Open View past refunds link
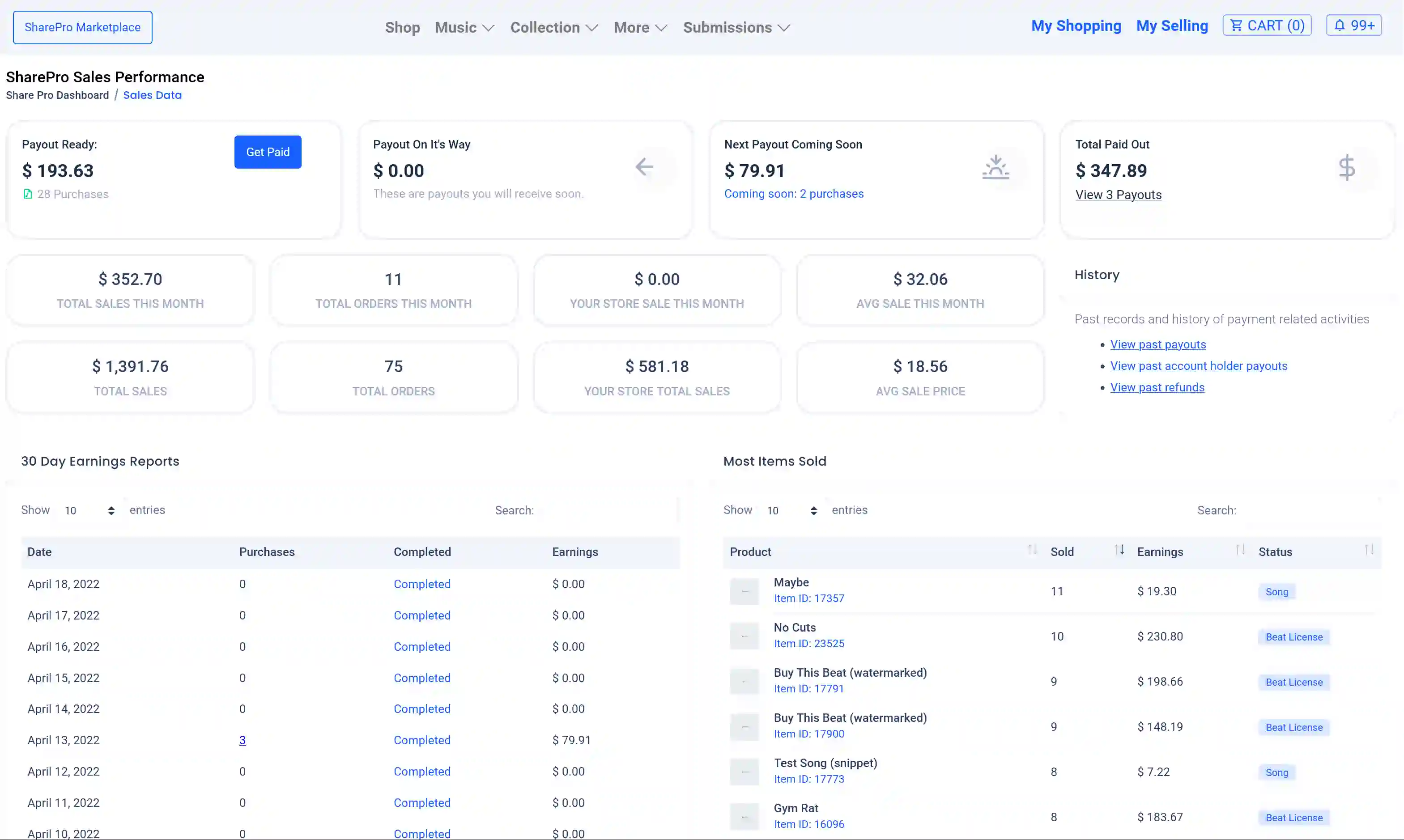 1157,387
